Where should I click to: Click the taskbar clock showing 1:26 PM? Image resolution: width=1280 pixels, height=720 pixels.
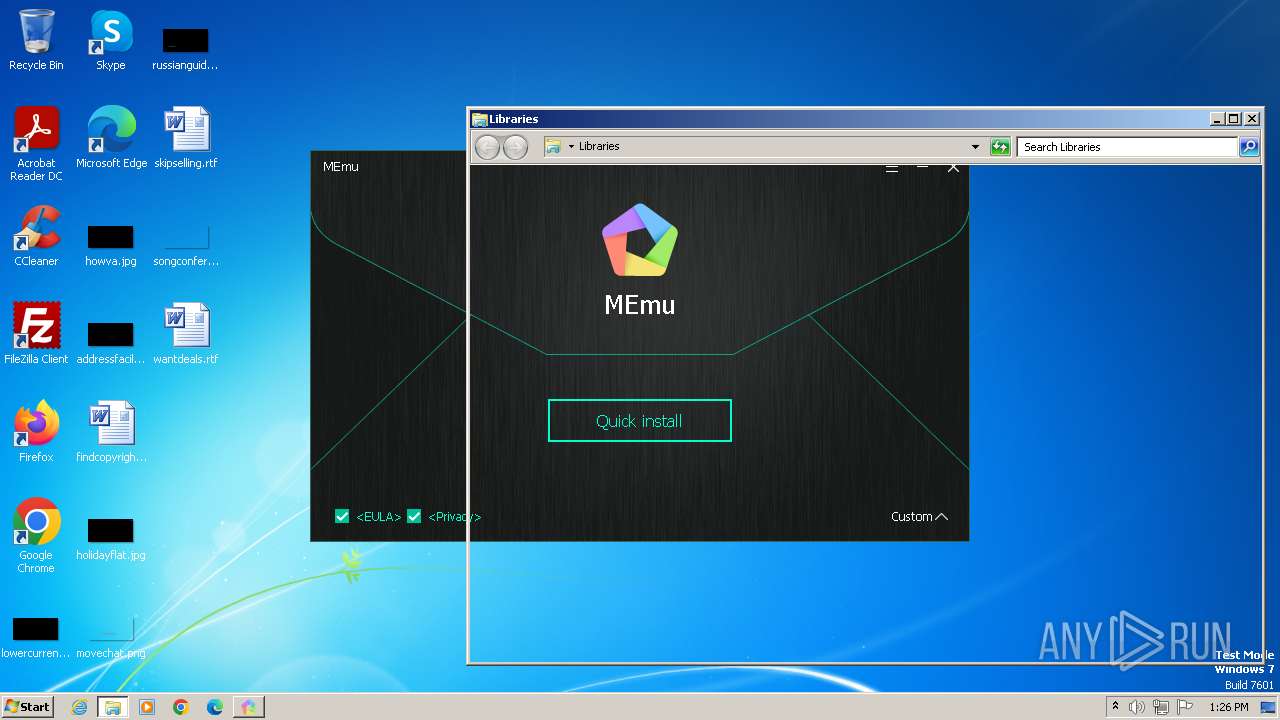pyautogui.click(x=1228, y=707)
